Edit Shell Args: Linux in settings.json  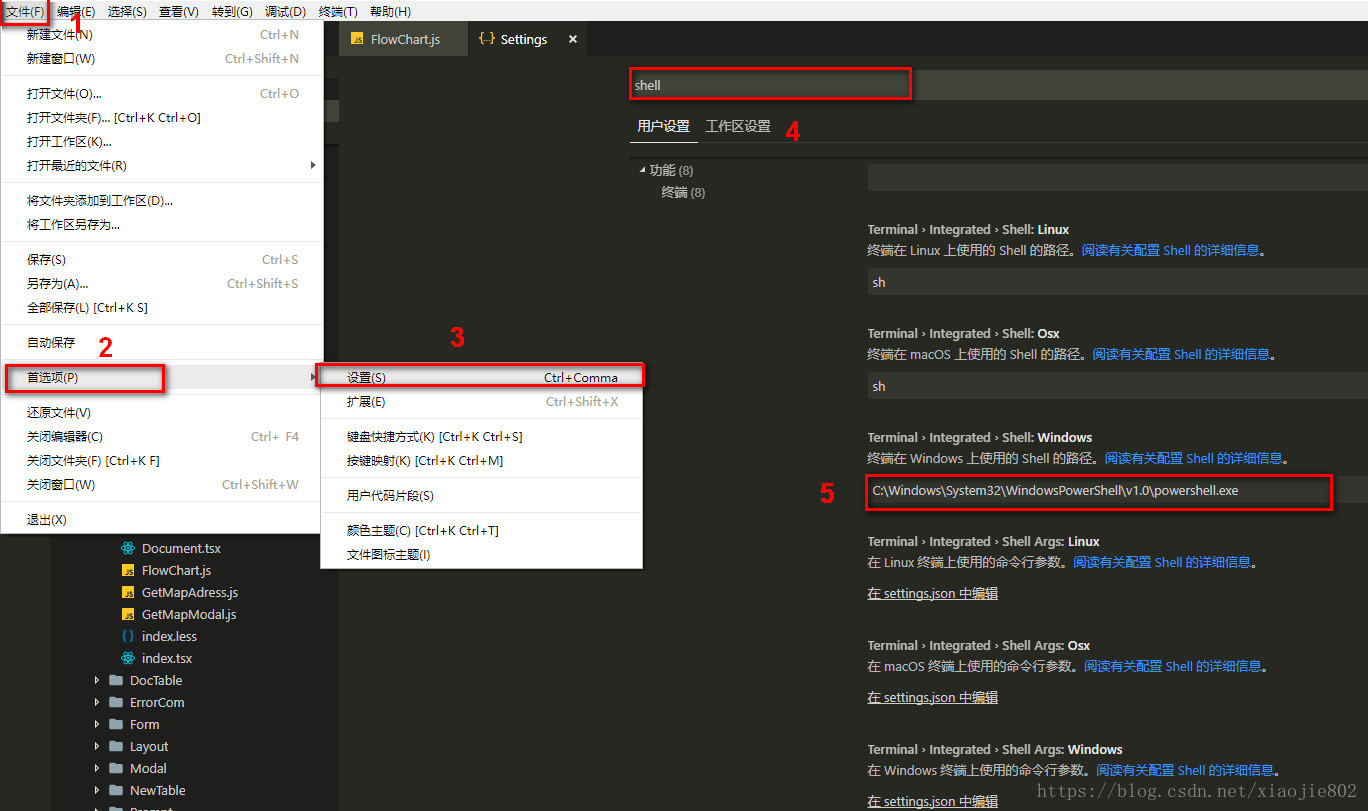click(932, 593)
